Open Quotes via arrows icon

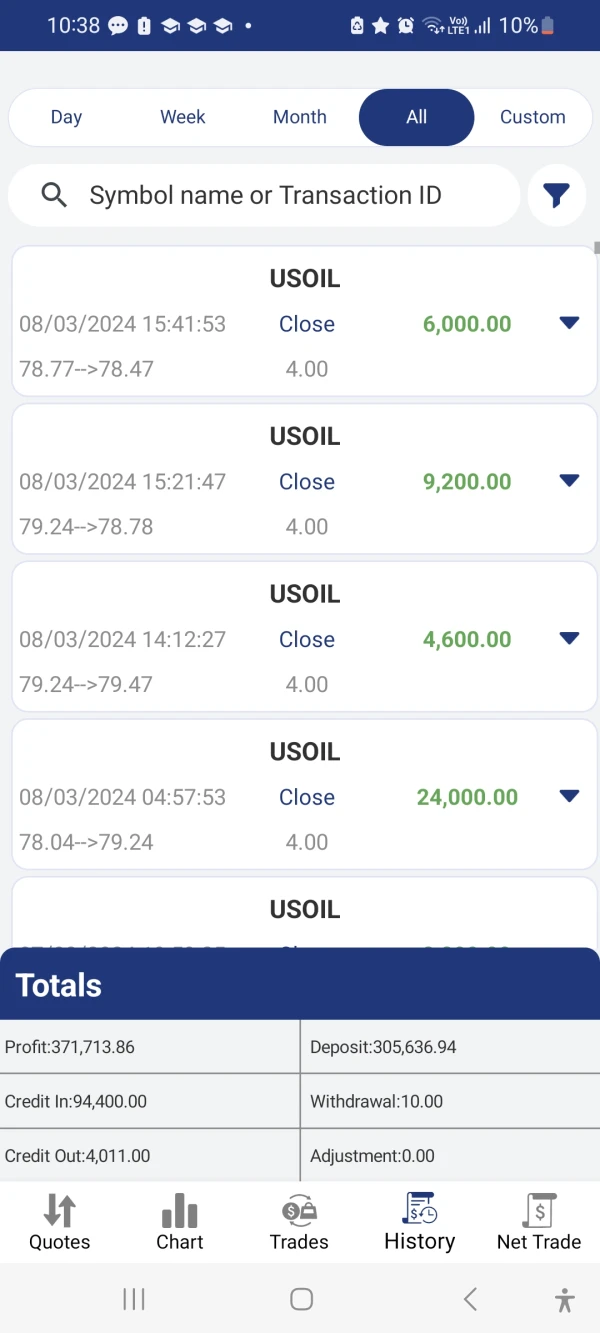(60, 1211)
